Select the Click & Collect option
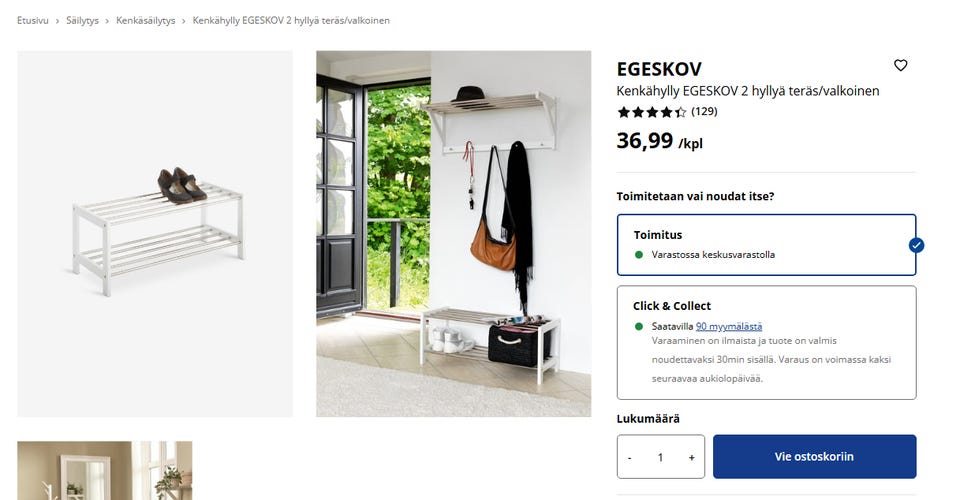 click(767, 343)
